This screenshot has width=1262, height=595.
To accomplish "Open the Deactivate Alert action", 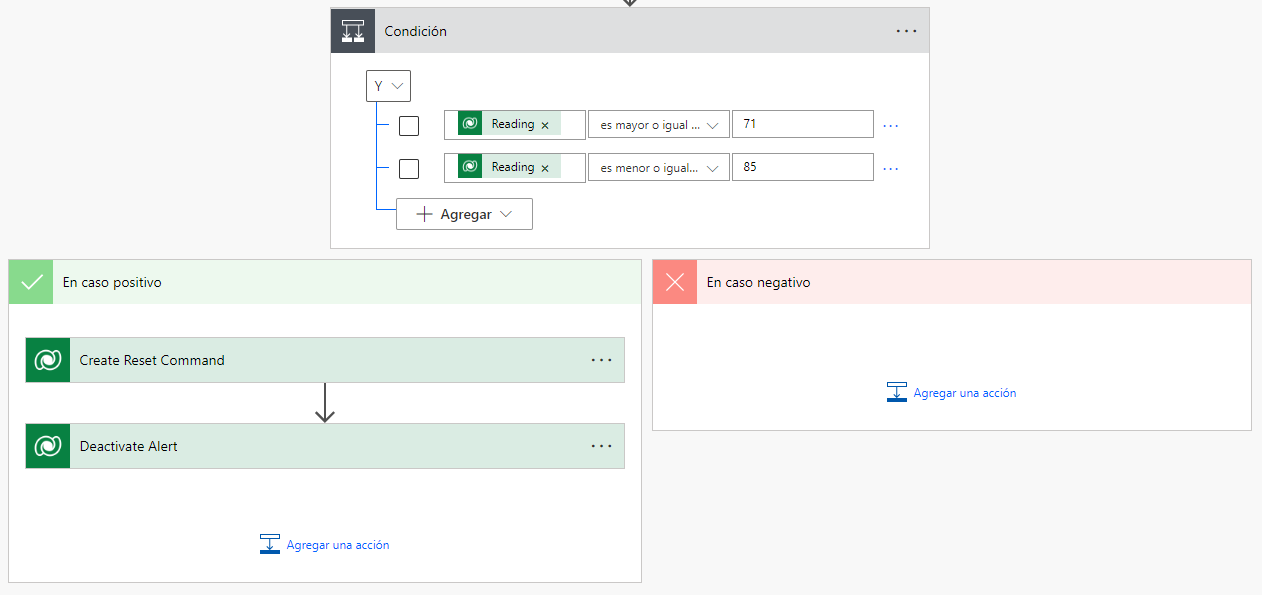I will point(325,446).
